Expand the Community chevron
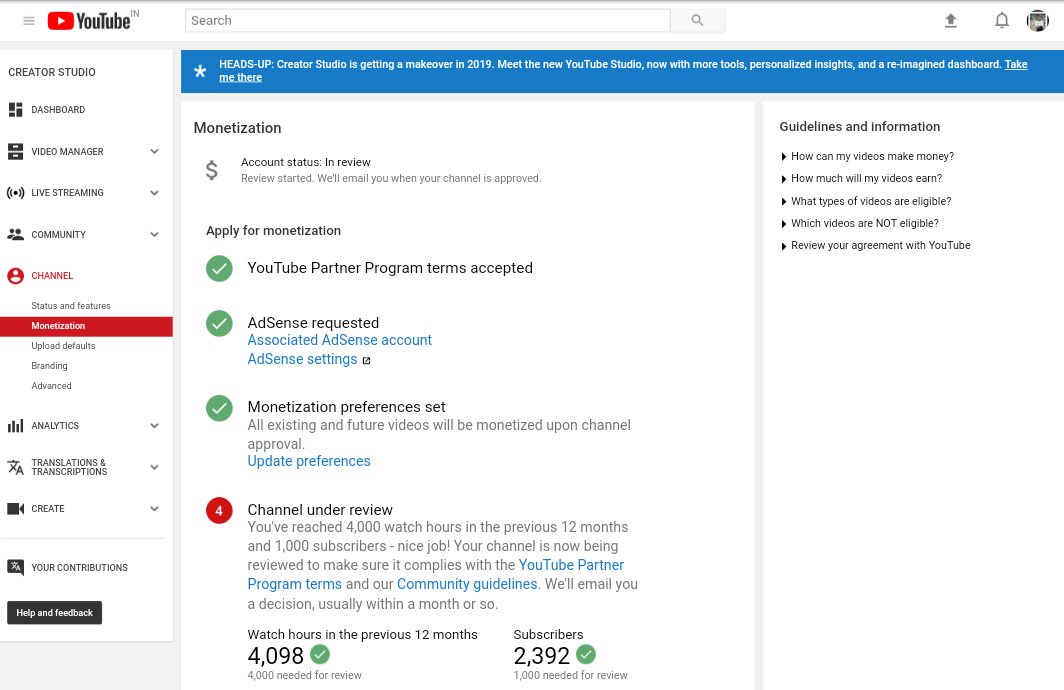Screen dimensions: 1064x690 (x=155, y=235)
